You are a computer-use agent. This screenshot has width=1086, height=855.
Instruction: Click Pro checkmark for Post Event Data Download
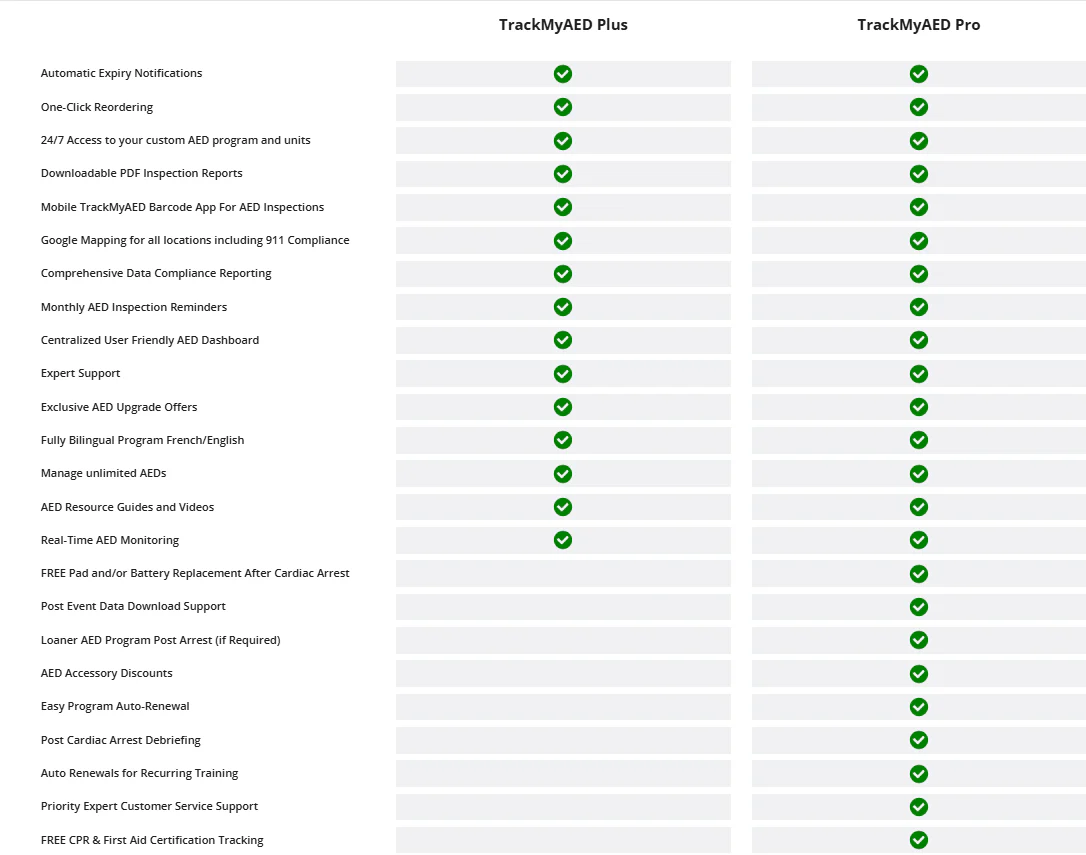(918, 606)
